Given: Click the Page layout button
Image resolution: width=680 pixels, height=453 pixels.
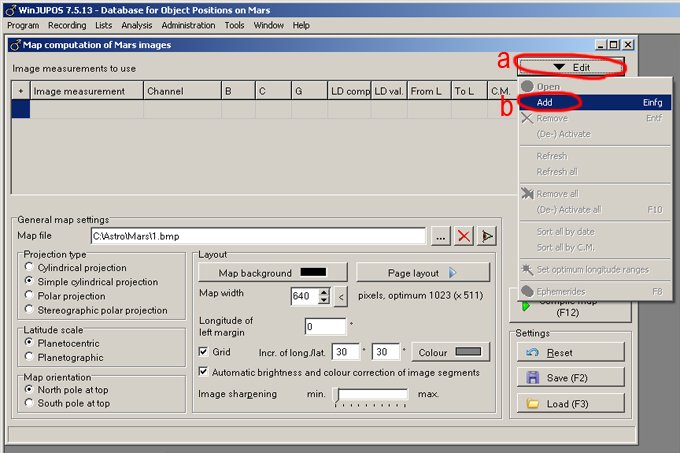Looking at the screenshot, I should (x=423, y=273).
